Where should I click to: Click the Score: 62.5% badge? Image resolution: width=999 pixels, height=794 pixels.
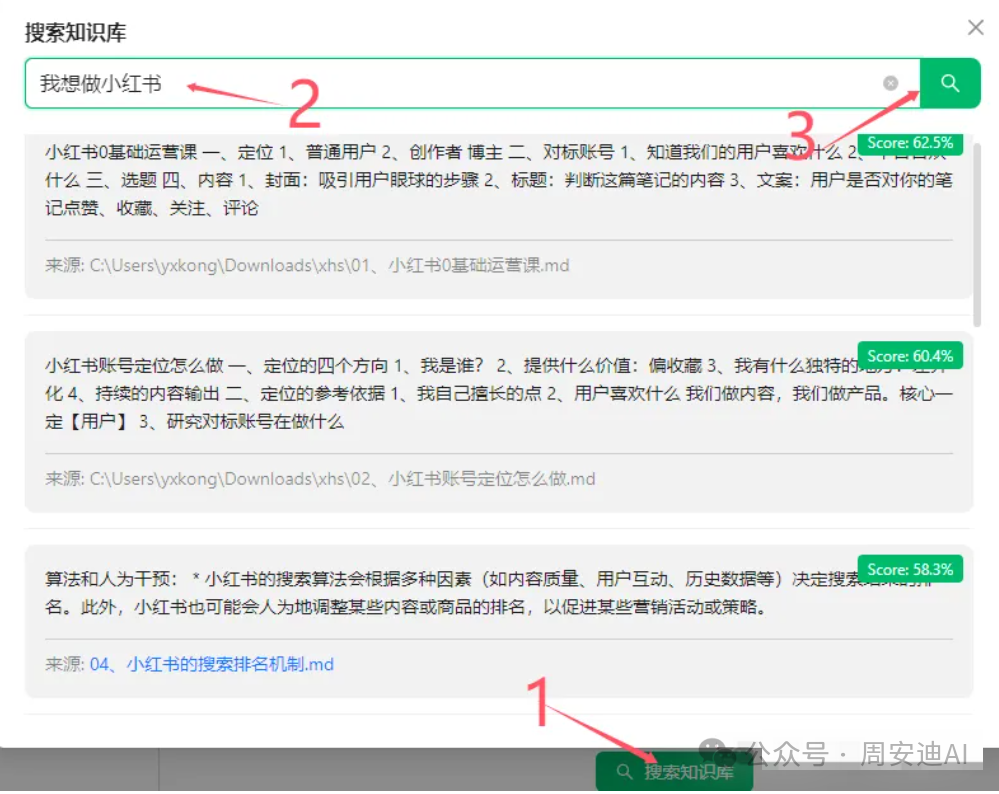point(910,143)
